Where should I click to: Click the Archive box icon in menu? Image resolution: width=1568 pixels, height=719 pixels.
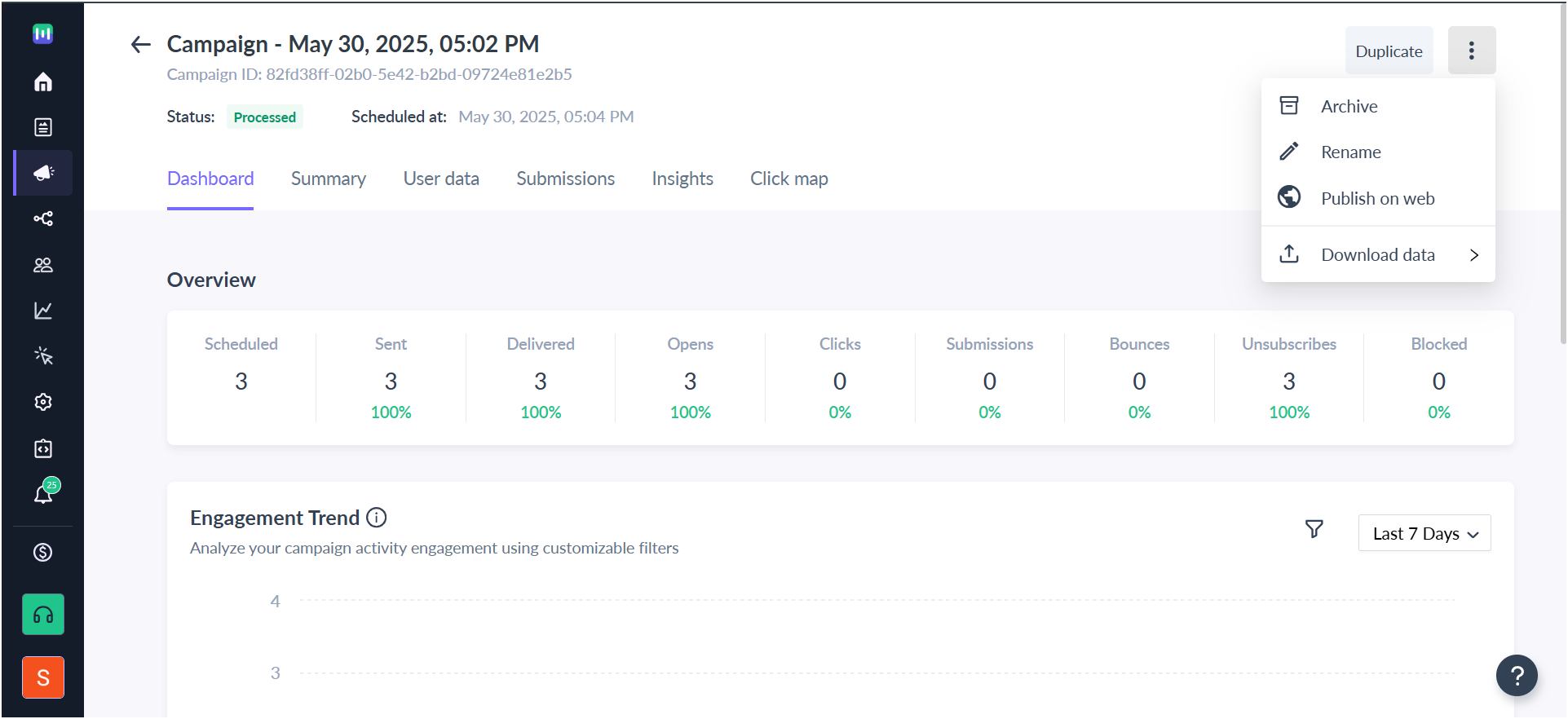1289,105
